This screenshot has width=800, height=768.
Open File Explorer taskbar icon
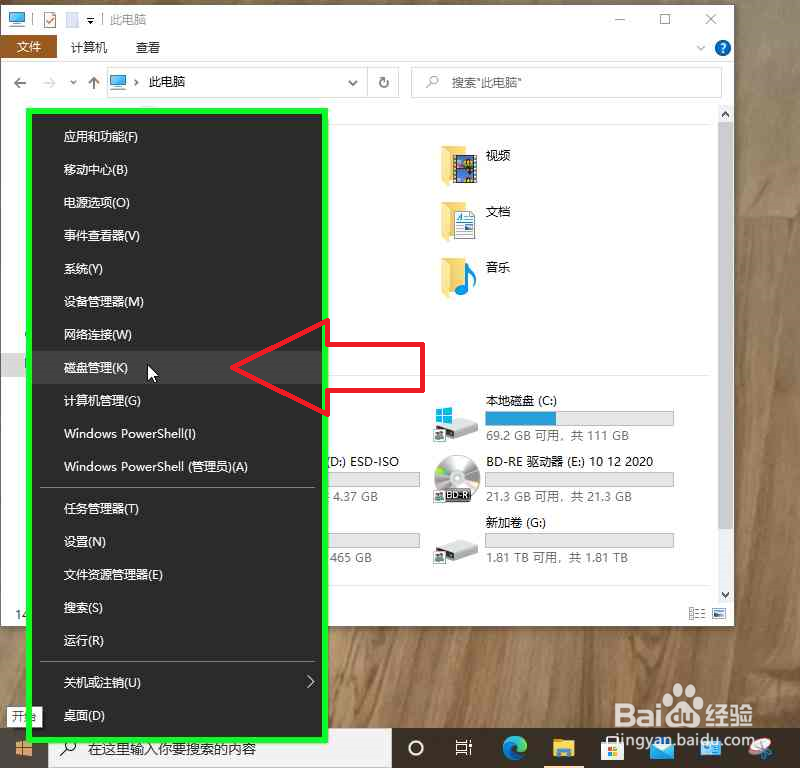pyautogui.click(x=563, y=748)
